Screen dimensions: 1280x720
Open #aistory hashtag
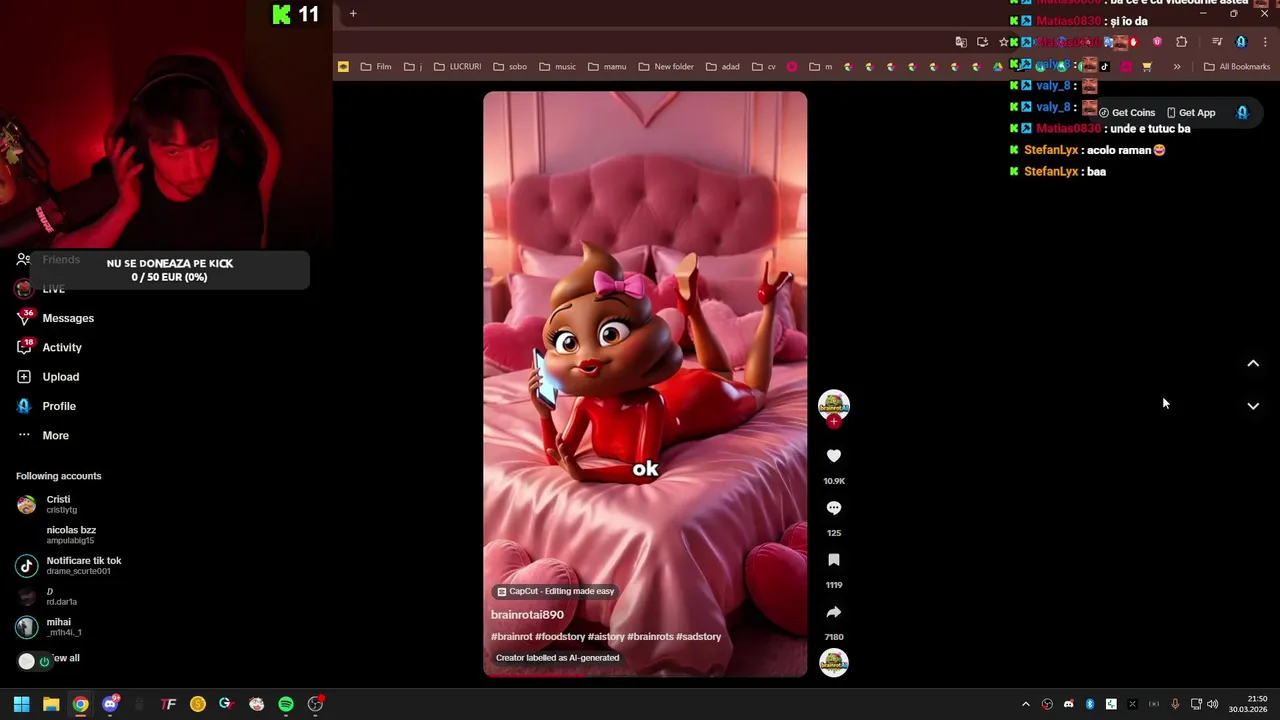(x=606, y=637)
